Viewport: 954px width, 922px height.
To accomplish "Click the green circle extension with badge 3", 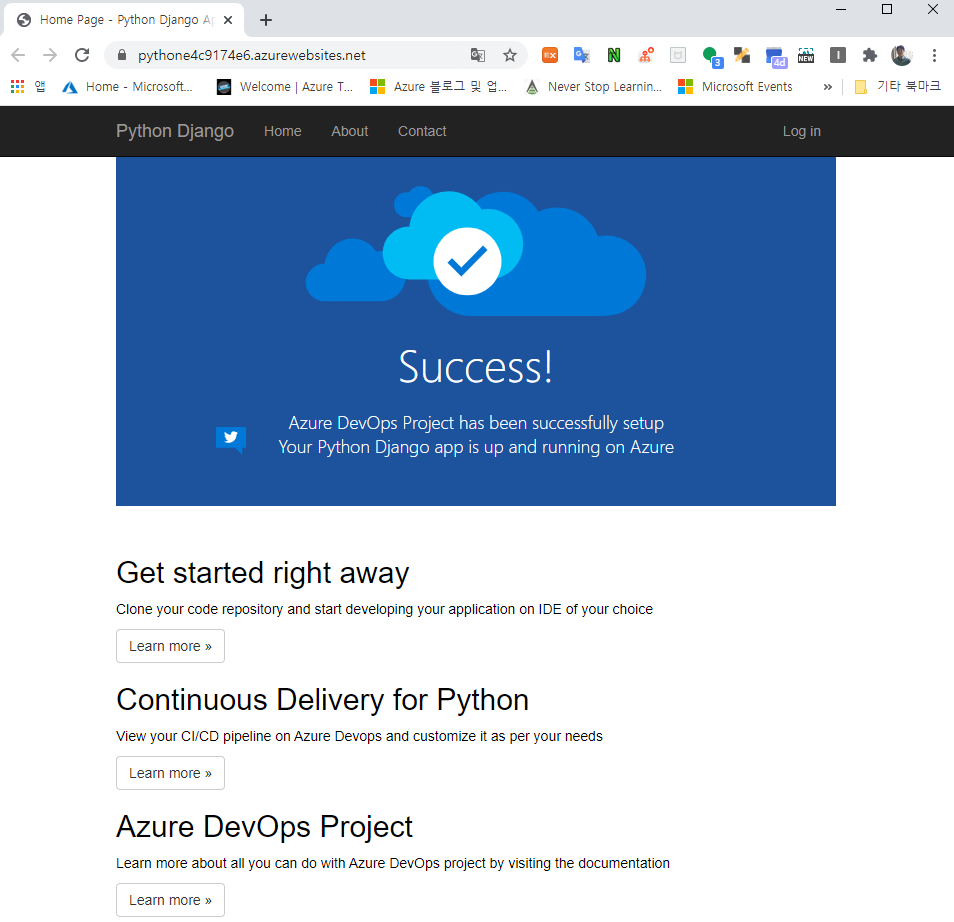I will click(x=711, y=57).
